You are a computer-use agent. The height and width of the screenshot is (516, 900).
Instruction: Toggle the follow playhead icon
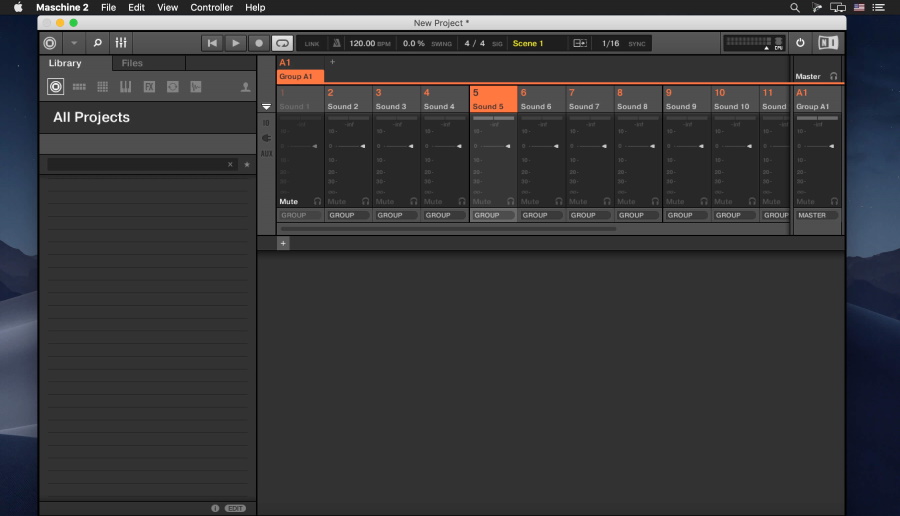tap(580, 43)
